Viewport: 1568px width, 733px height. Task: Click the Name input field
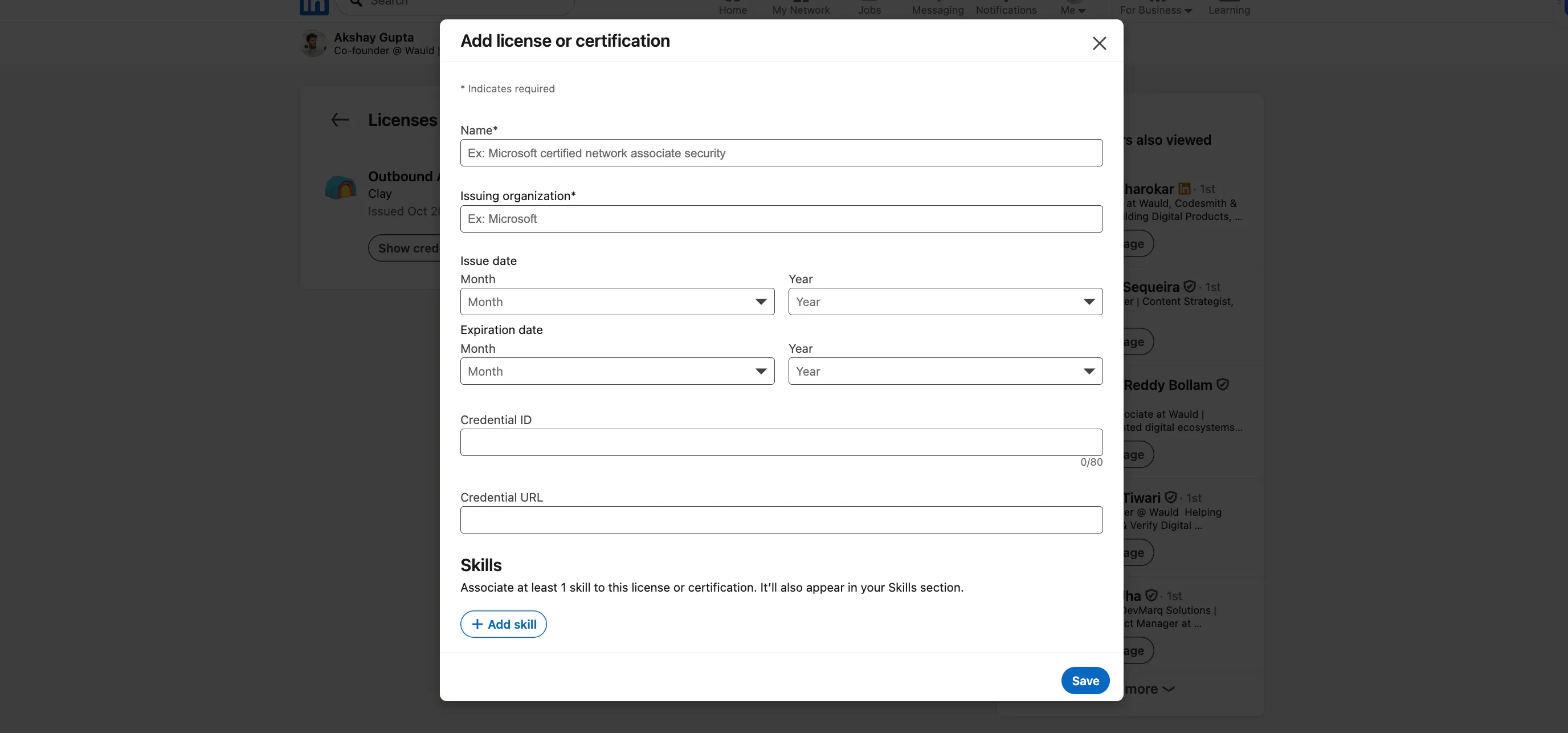pyautogui.click(x=781, y=153)
